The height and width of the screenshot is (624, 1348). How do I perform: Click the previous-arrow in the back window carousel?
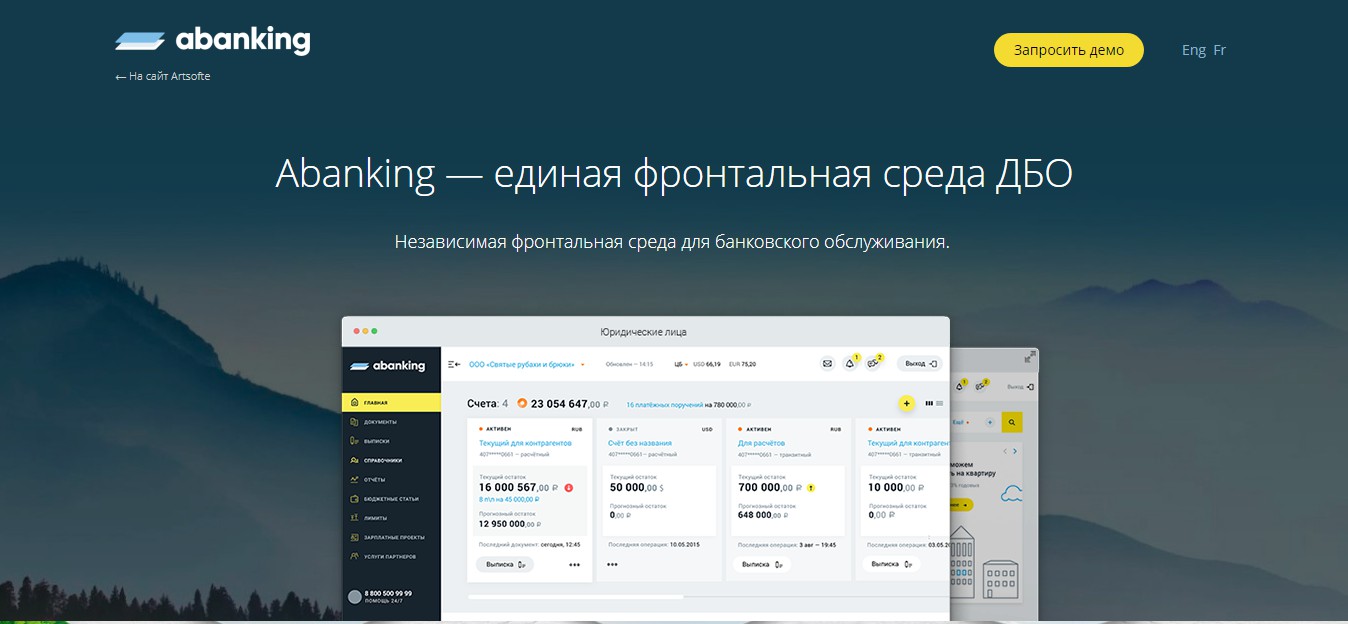[1007, 451]
